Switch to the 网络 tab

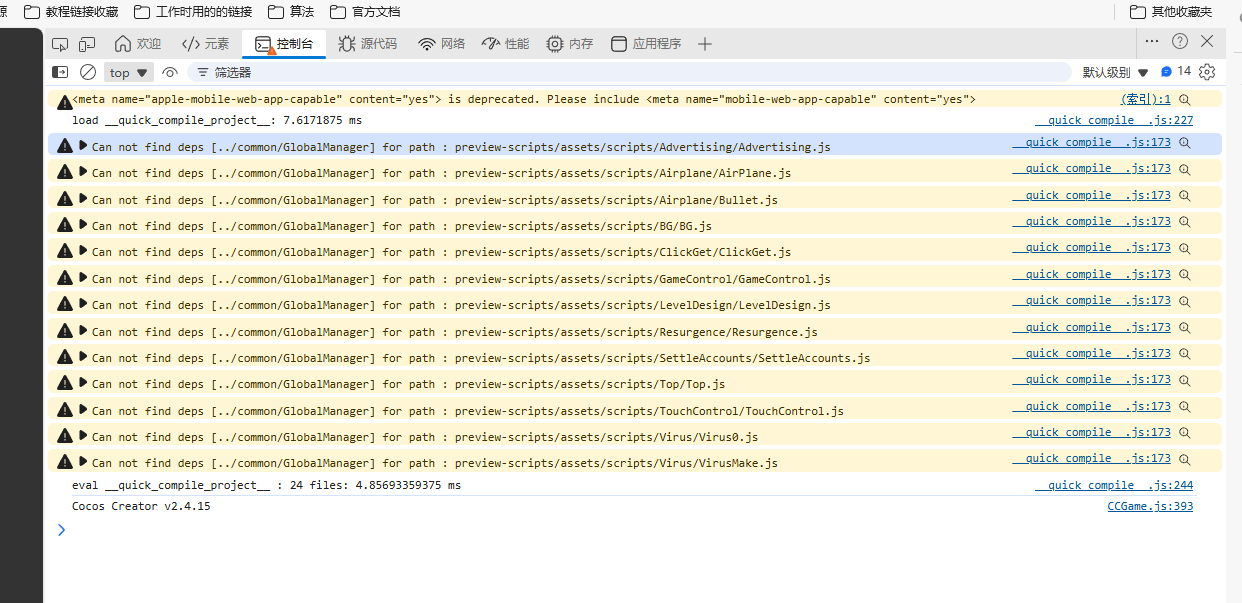tap(441, 44)
